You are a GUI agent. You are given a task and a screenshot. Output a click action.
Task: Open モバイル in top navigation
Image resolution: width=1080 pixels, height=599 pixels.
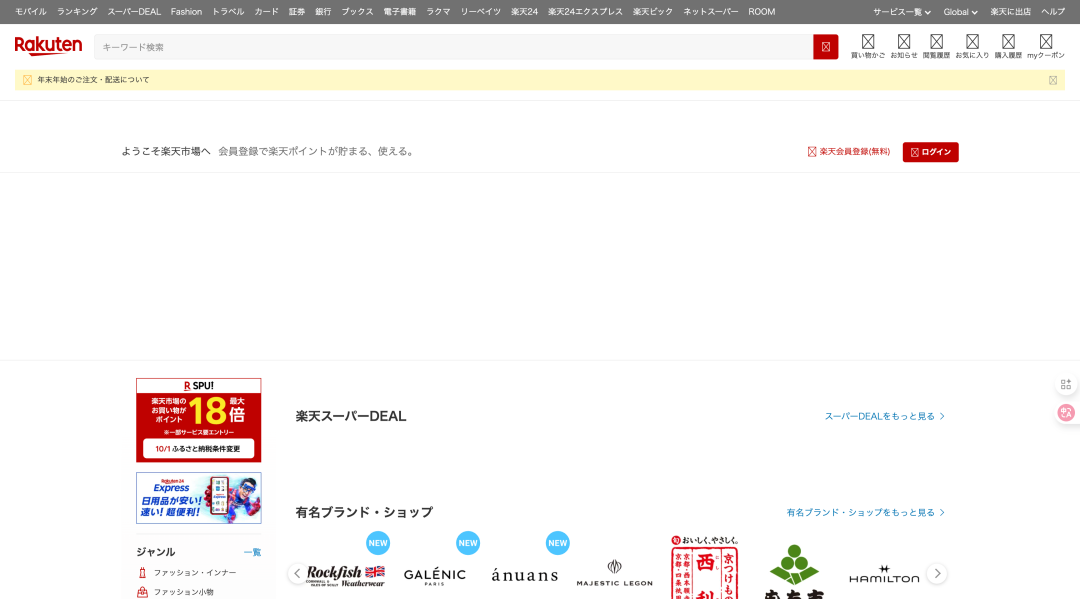30,12
